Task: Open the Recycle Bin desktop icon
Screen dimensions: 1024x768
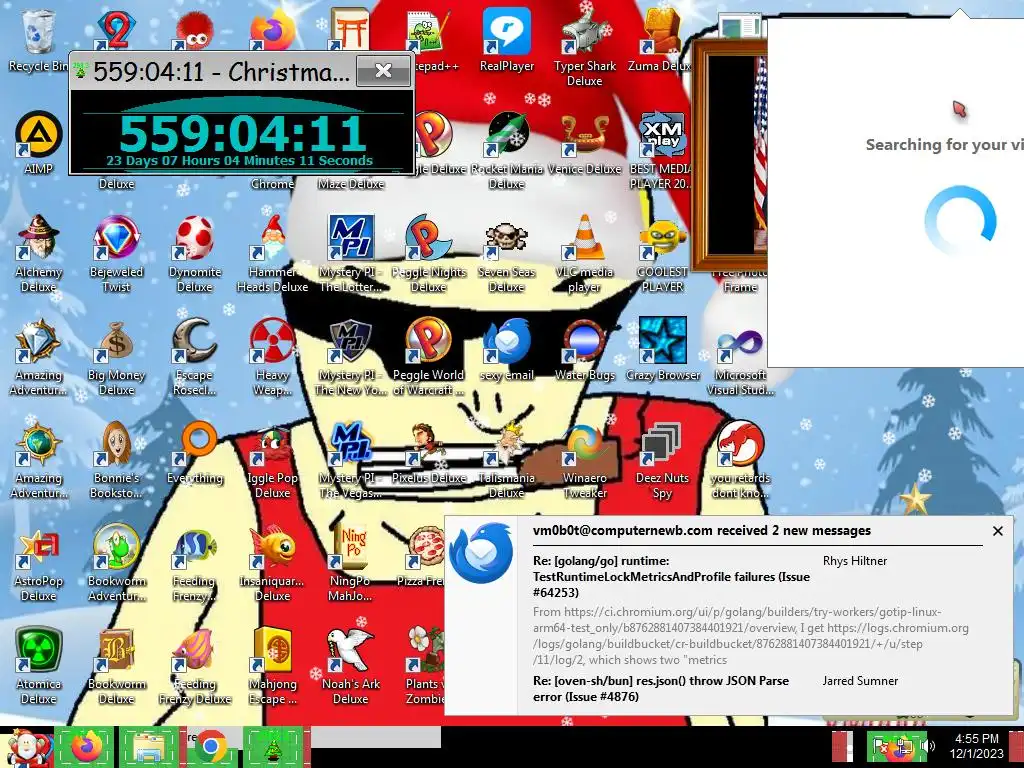Action: [38, 39]
